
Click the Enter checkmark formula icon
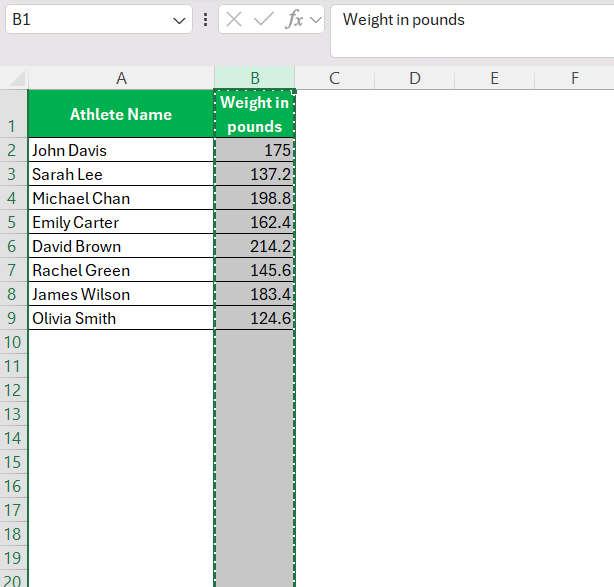pyautogui.click(x=264, y=19)
